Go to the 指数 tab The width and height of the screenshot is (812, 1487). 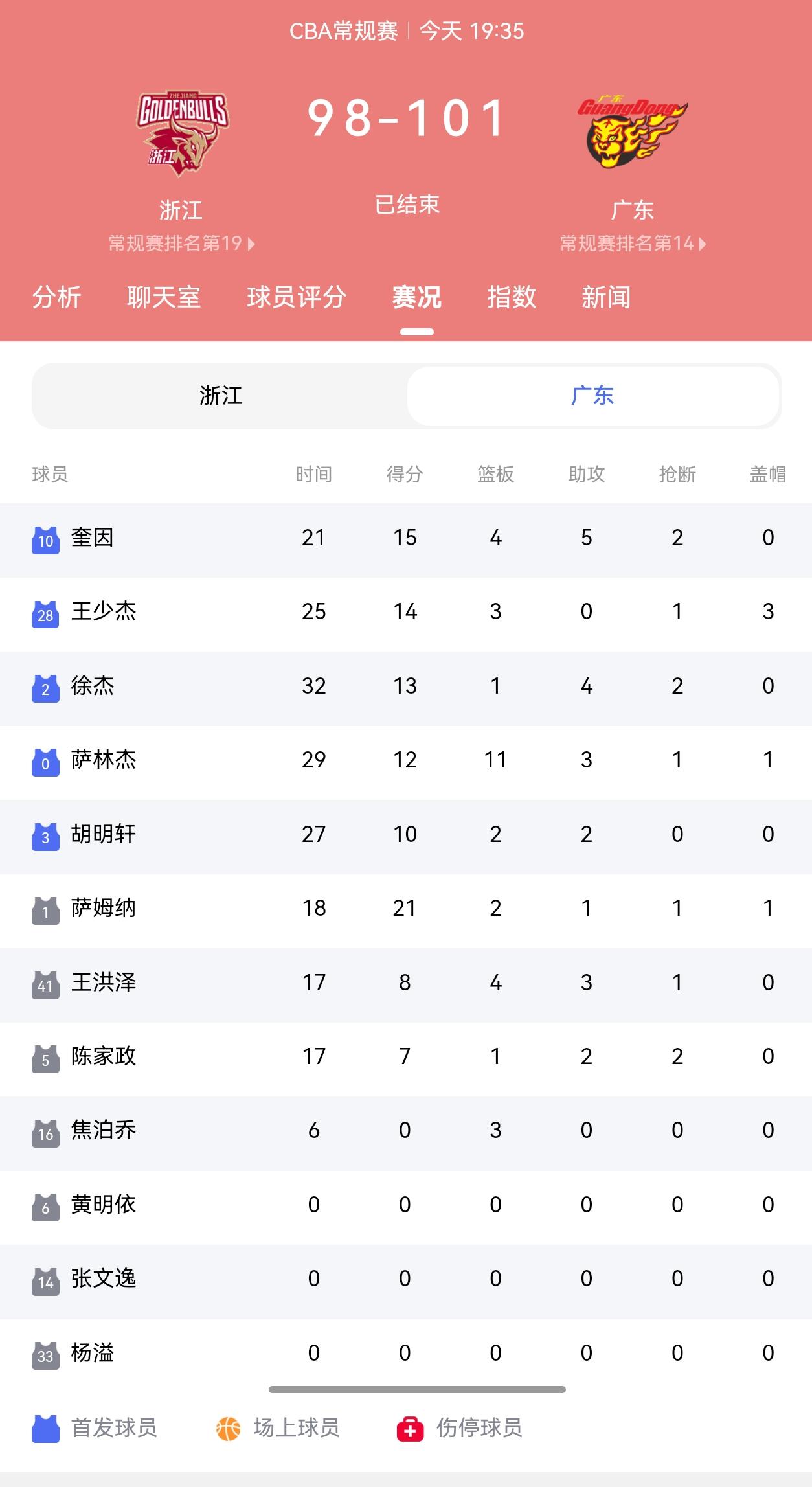pyautogui.click(x=512, y=297)
